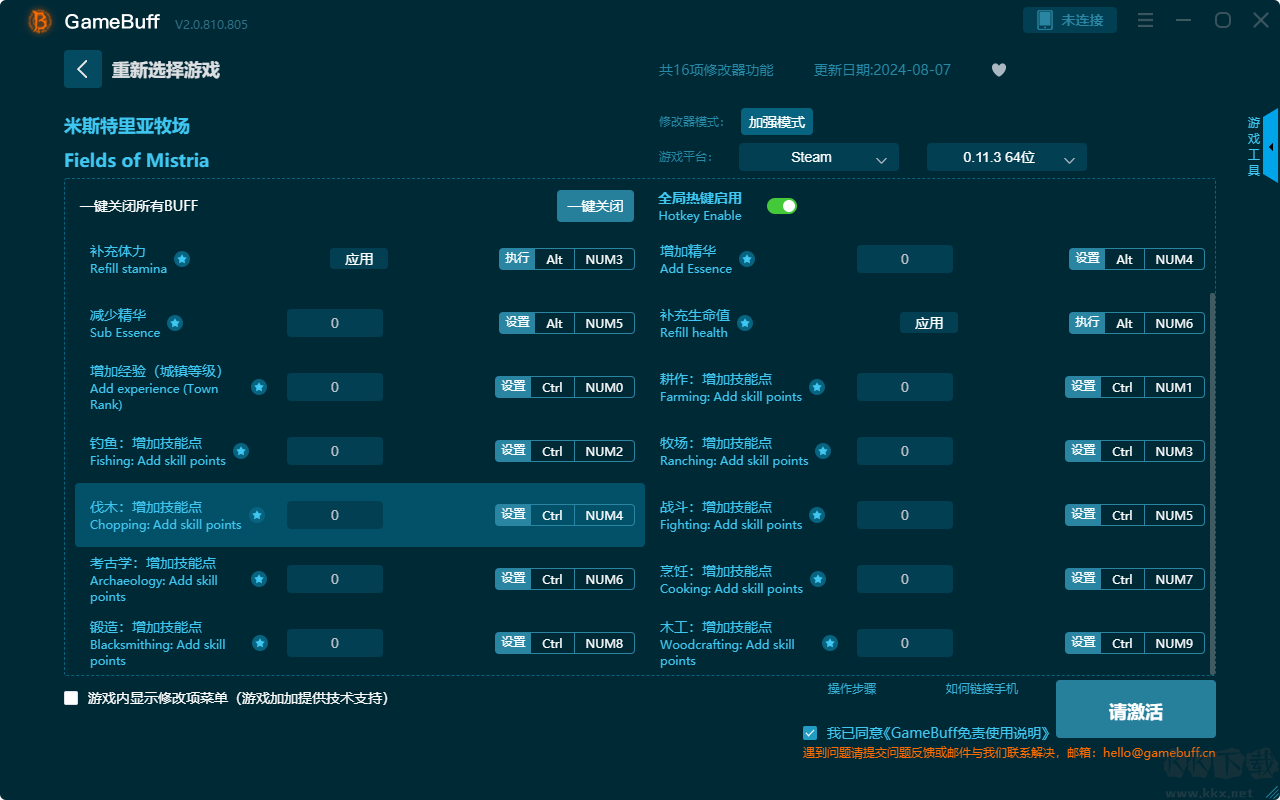Screen dimensions: 1280x800
Task: Click 设置 hotkey button for Fighting
Action: click(1083, 515)
